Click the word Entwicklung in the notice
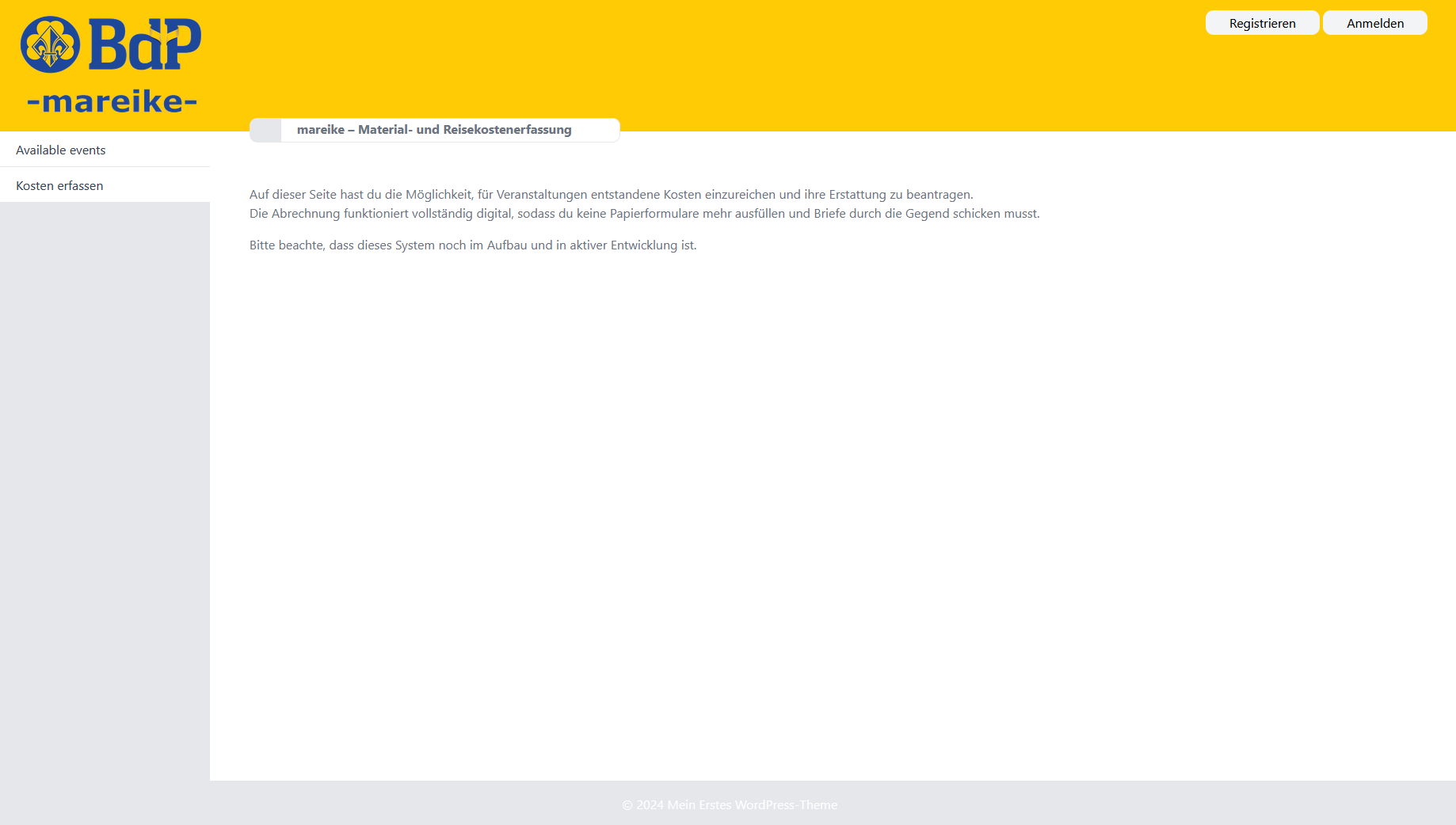This screenshot has width=1456, height=825. [643, 245]
